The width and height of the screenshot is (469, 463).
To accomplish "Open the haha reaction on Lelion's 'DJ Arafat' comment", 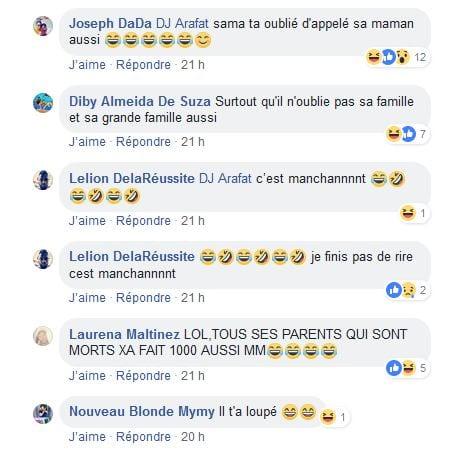I will 413,213.
